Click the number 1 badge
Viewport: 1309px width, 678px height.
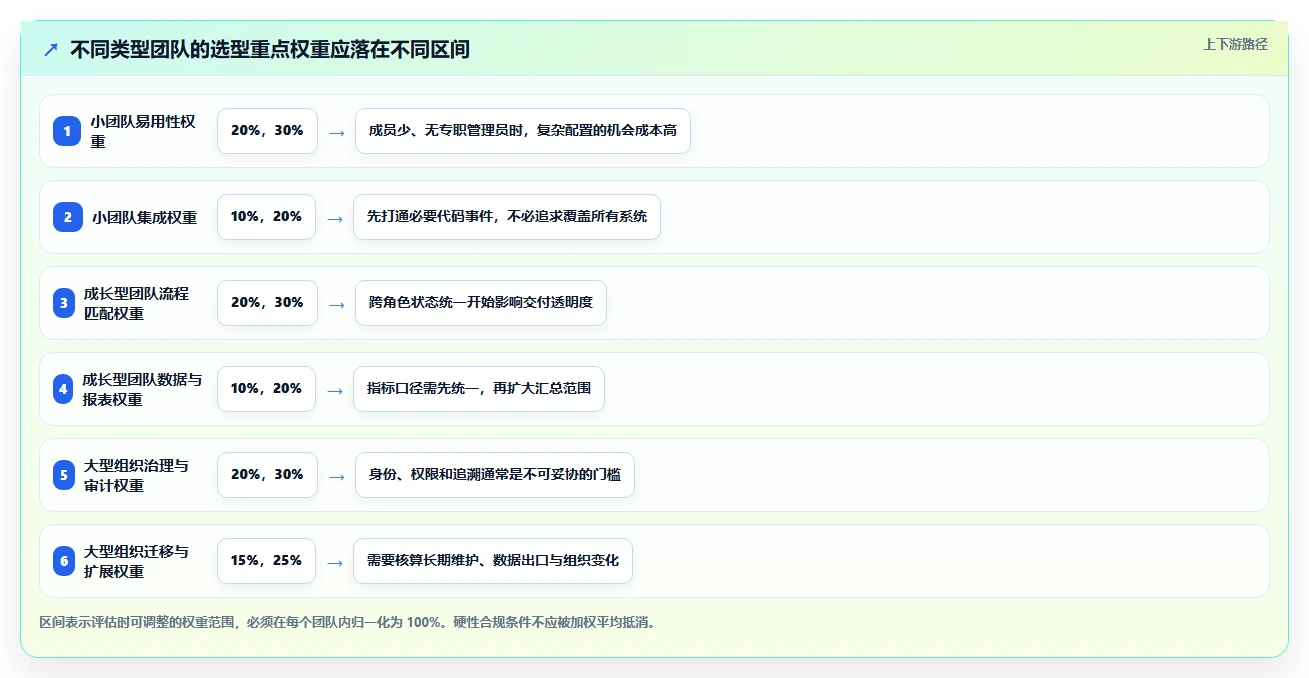coord(67,131)
